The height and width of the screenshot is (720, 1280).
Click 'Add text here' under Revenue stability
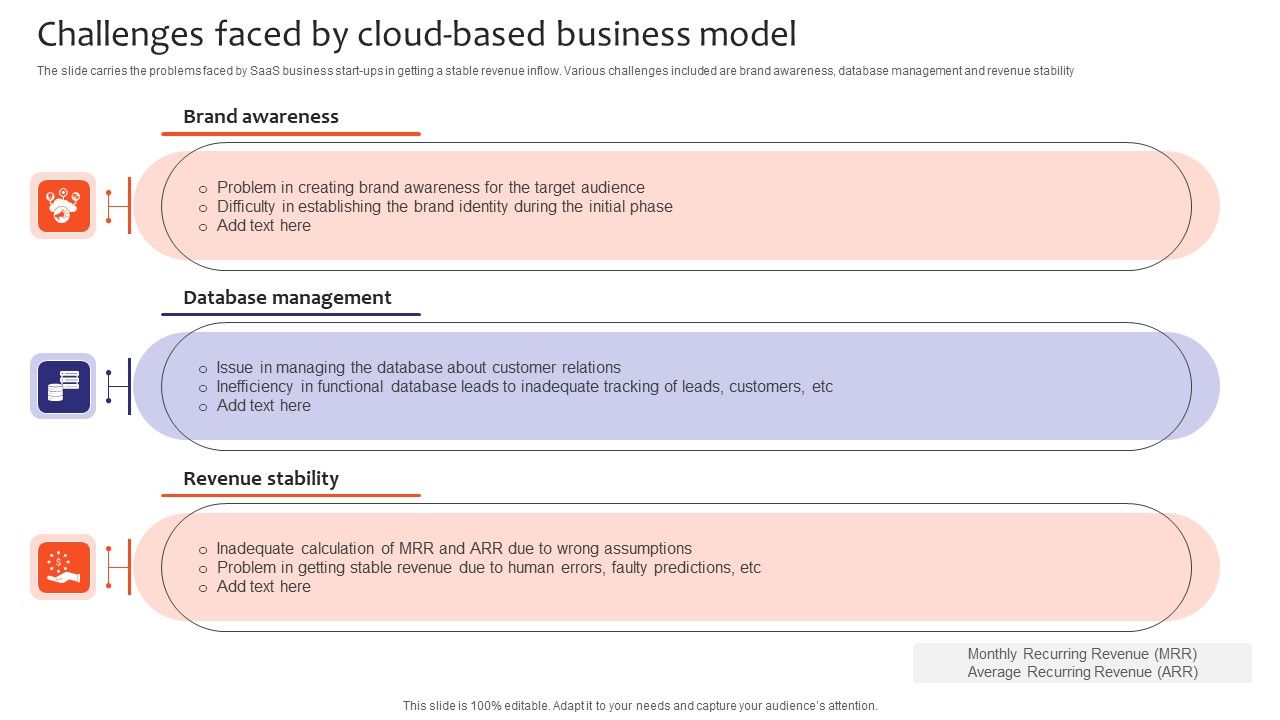pyautogui.click(x=263, y=587)
